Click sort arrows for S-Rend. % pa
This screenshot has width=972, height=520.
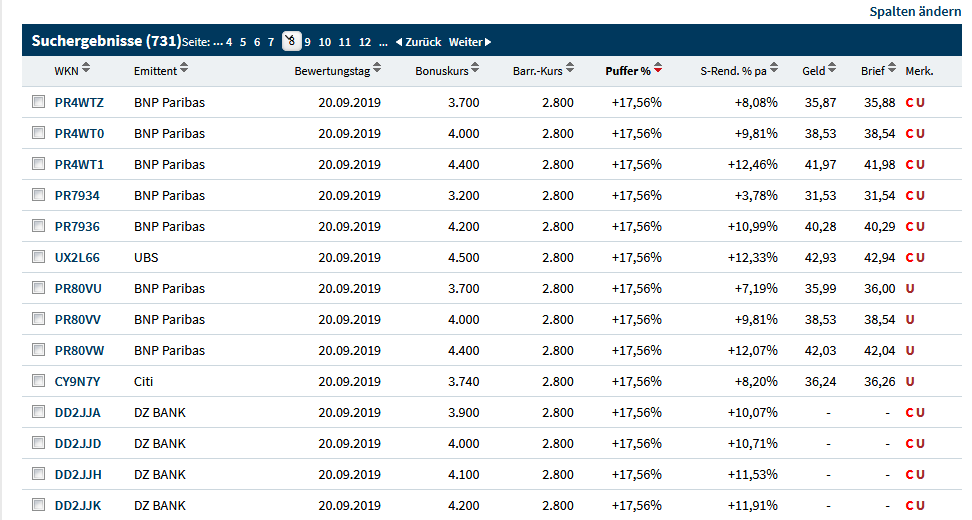pyautogui.click(x=775, y=69)
